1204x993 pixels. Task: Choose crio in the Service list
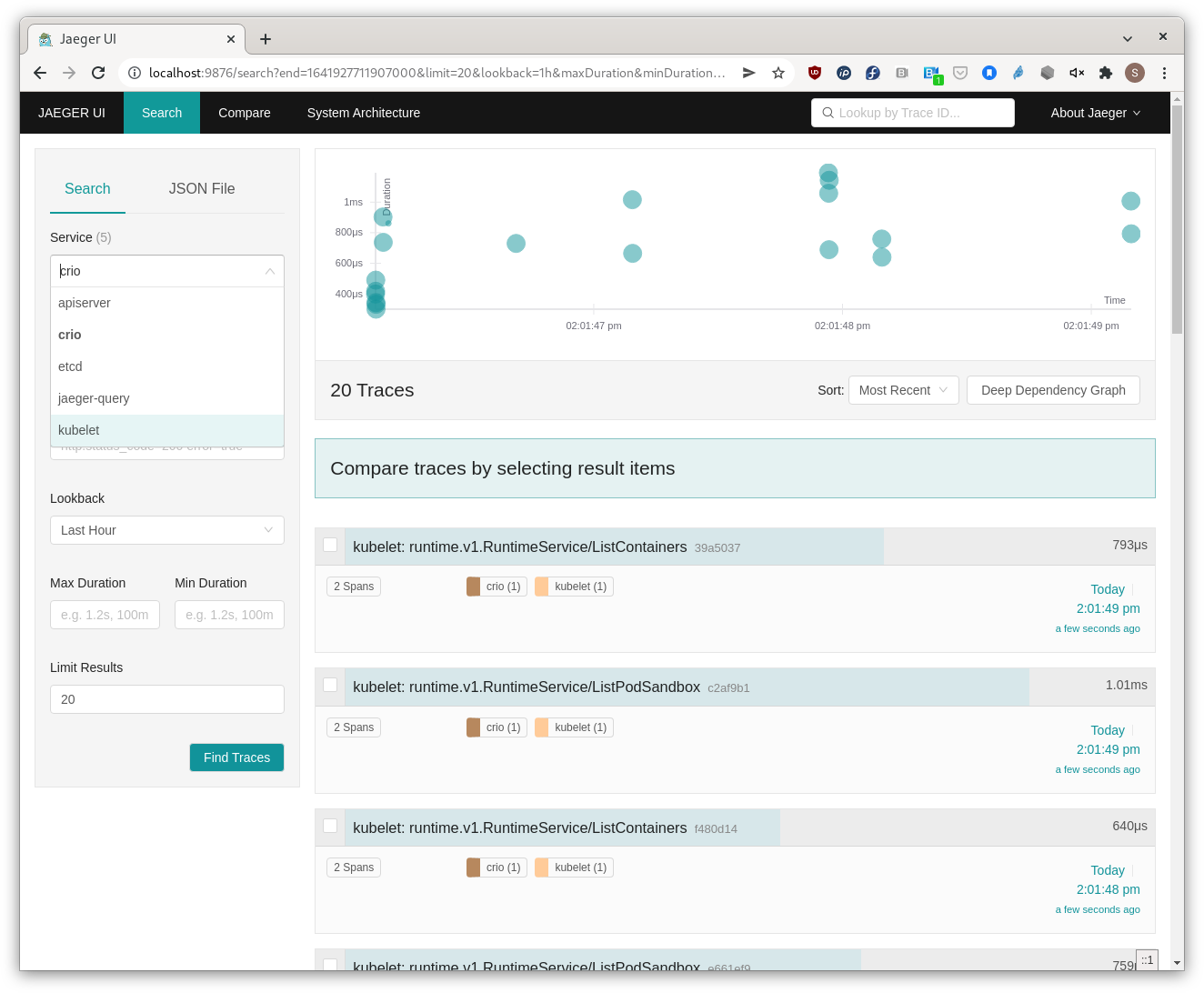(x=167, y=335)
